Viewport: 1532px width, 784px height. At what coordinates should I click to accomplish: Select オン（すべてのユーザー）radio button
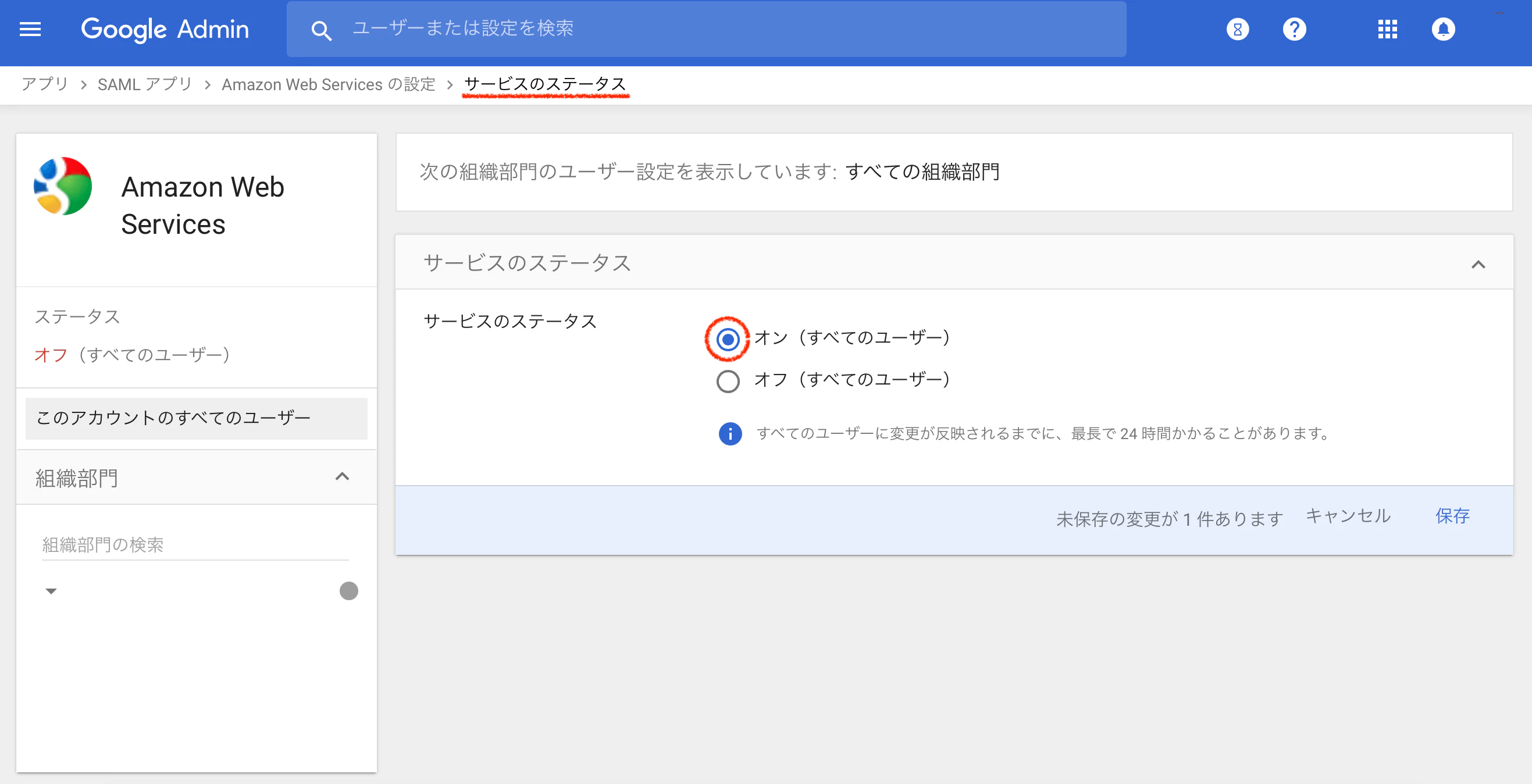point(728,340)
